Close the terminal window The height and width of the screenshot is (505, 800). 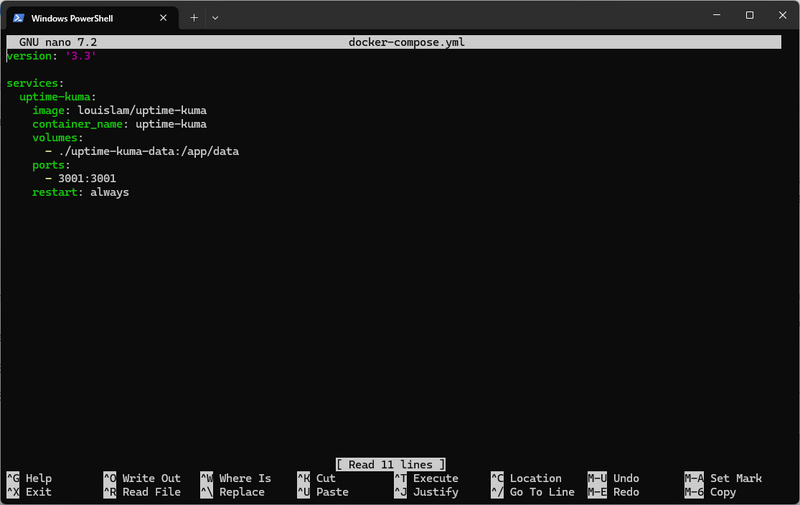pos(781,16)
